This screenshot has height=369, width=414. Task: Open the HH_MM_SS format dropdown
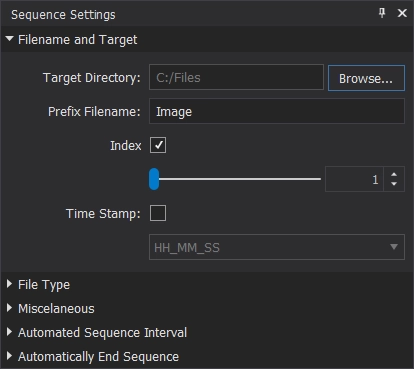point(277,247)
